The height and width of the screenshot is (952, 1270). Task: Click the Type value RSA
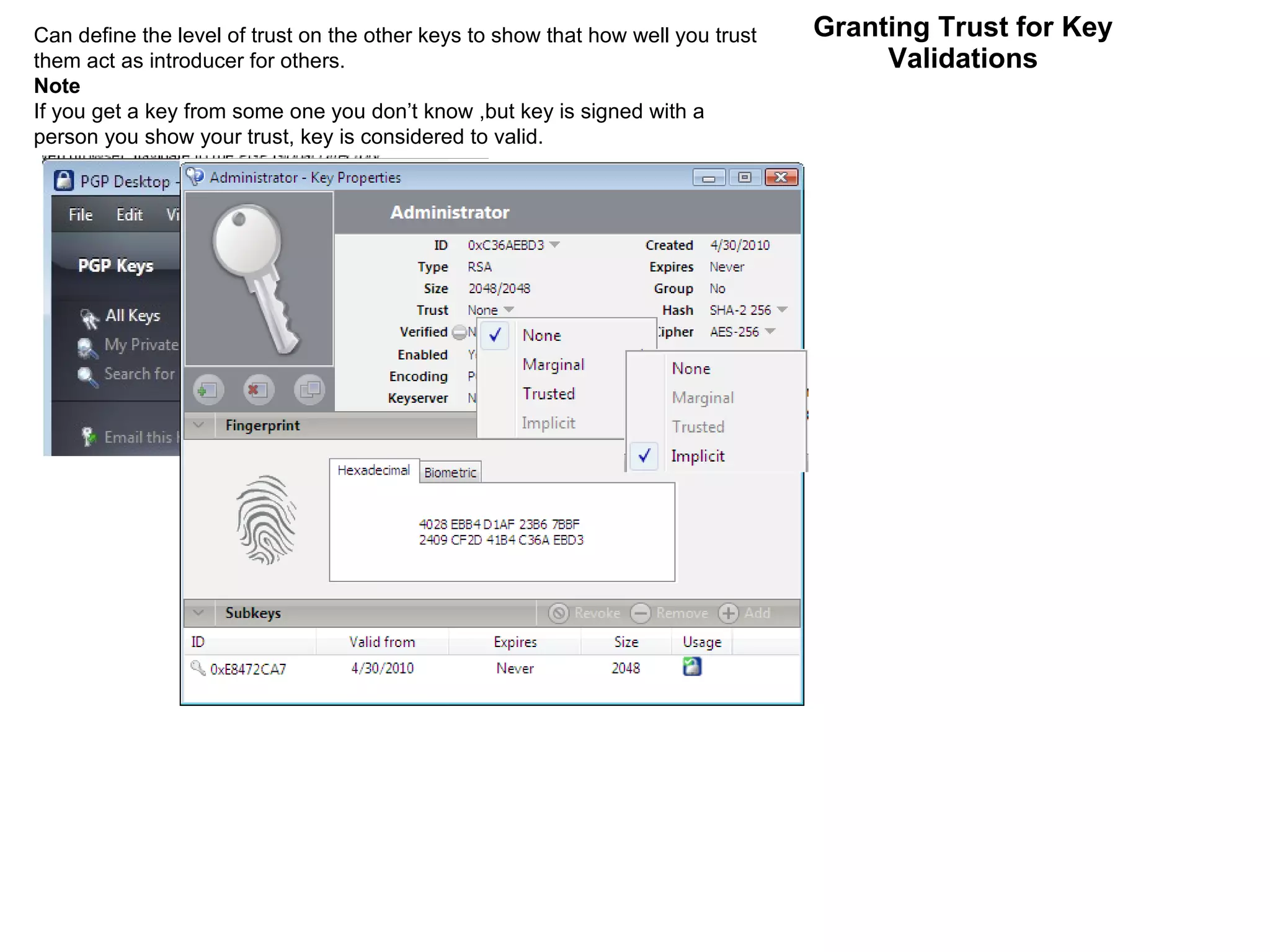[x=479, y=267]
